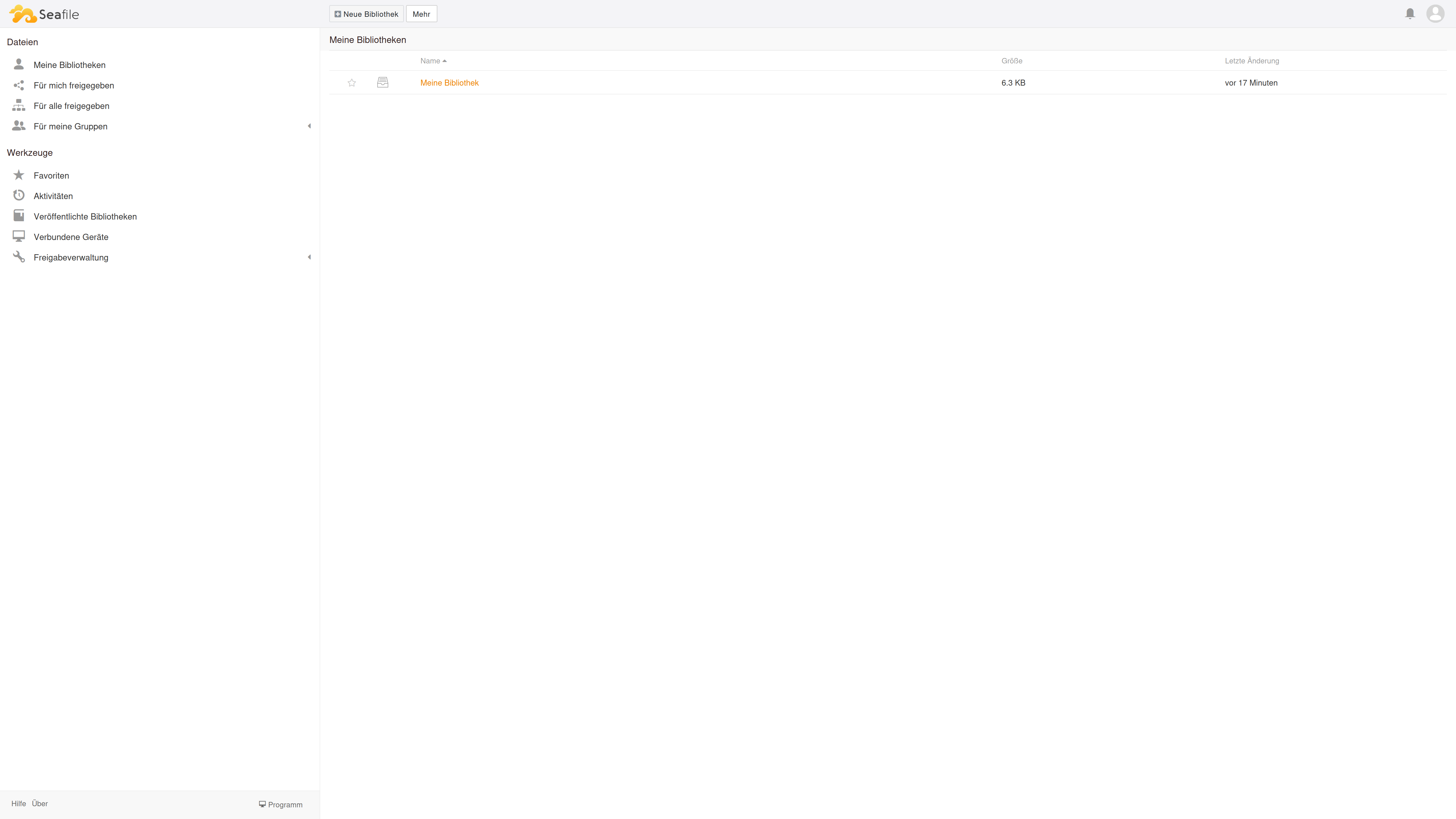
Task: Open the Mehr dropdown
Action: click(421, 14)
